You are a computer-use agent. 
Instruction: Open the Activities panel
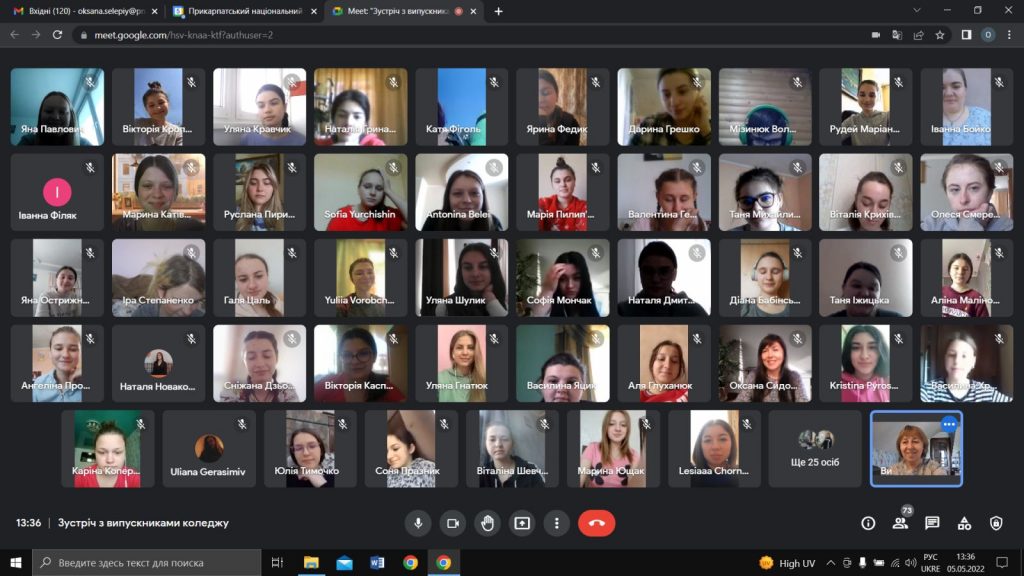click(964, 523)
